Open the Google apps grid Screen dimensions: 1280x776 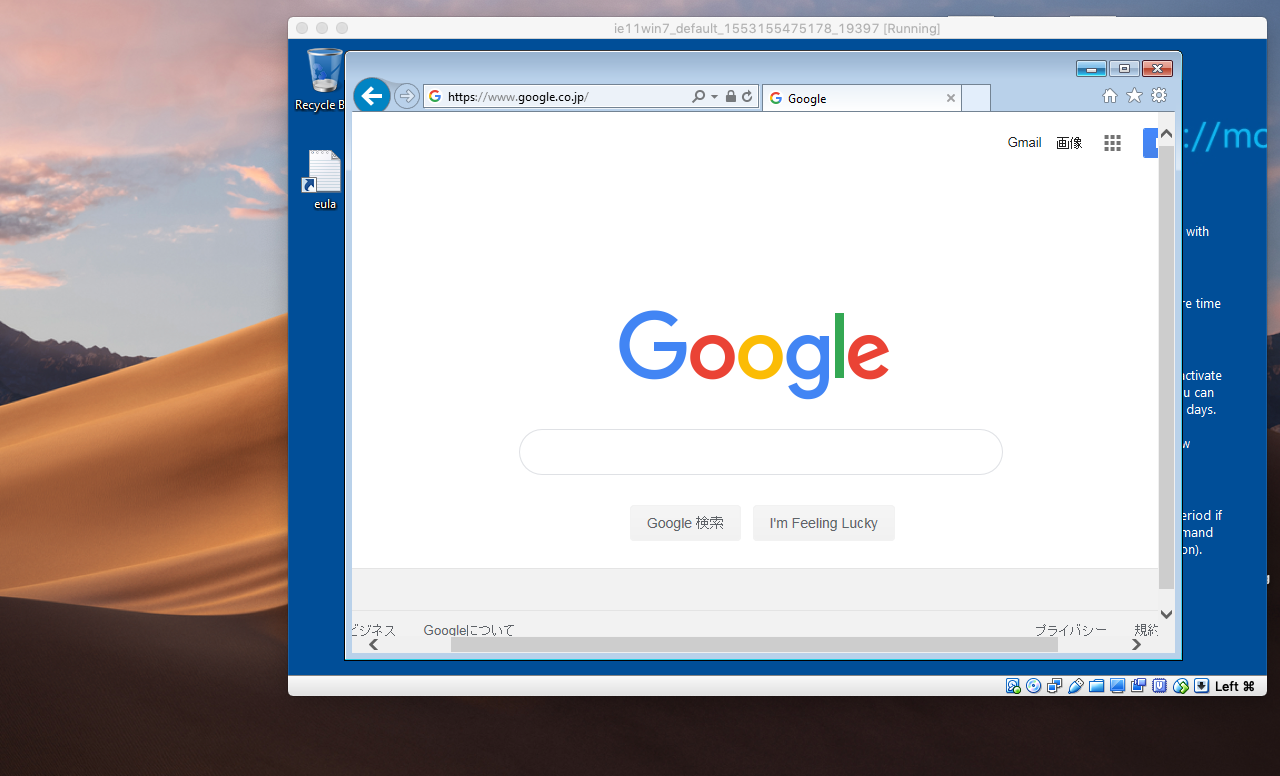coord(1112,143)
